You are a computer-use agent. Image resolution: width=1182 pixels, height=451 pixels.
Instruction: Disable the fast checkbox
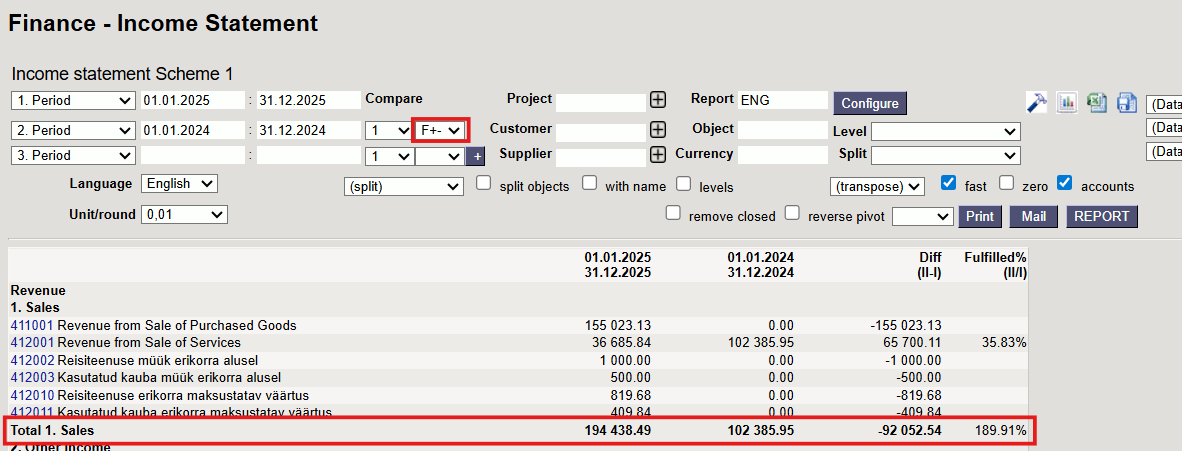click(949, 184)
